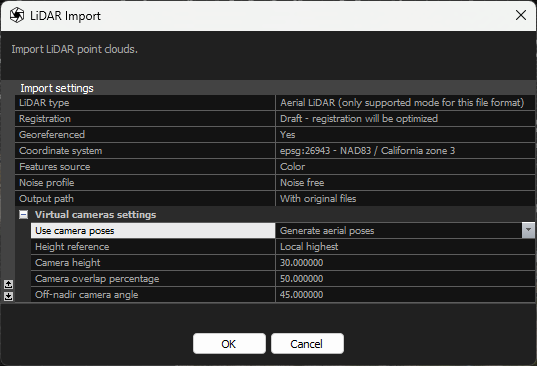Select the Output path With original files value
The width and height of the screenshot is (537, 366).
[x=405, y=199]
